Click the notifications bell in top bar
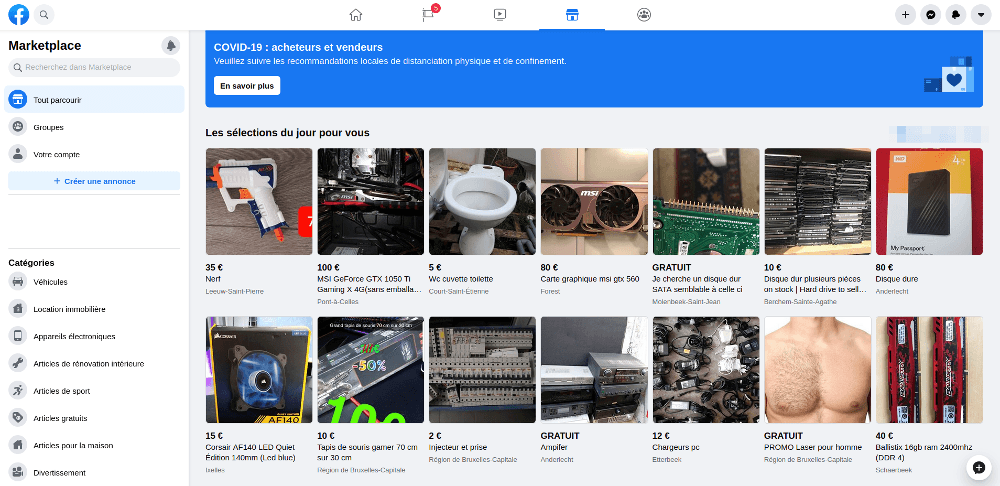Image resolution: width=1000 pixels, height=486 pixels. point(955,15)
